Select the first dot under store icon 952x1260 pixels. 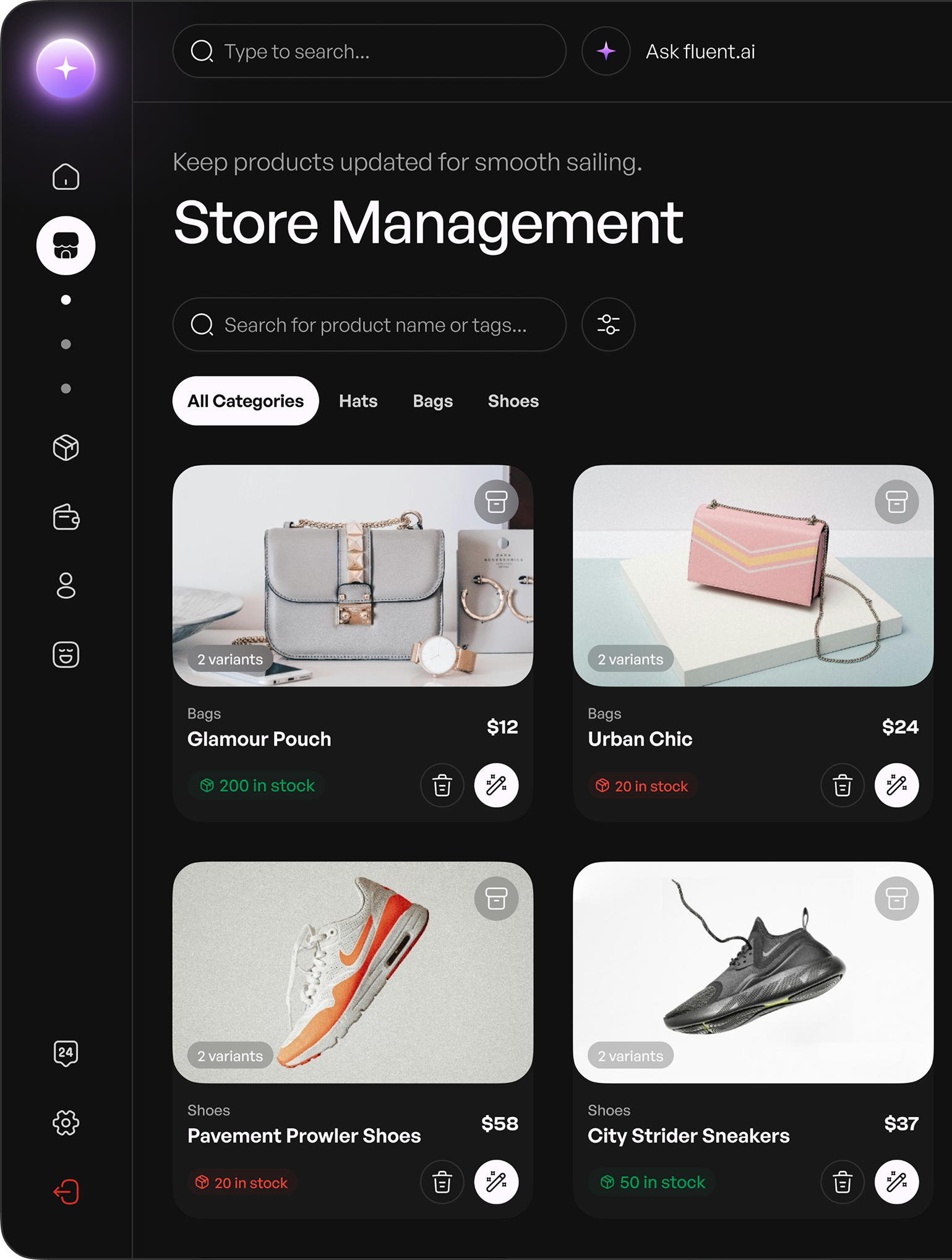66,300
